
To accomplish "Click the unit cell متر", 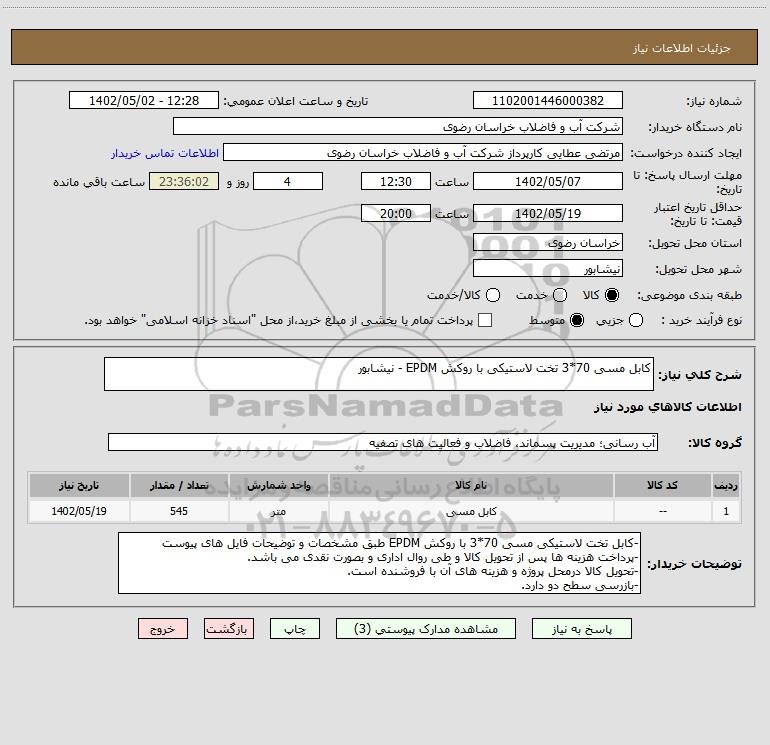I will coord(278,511).
